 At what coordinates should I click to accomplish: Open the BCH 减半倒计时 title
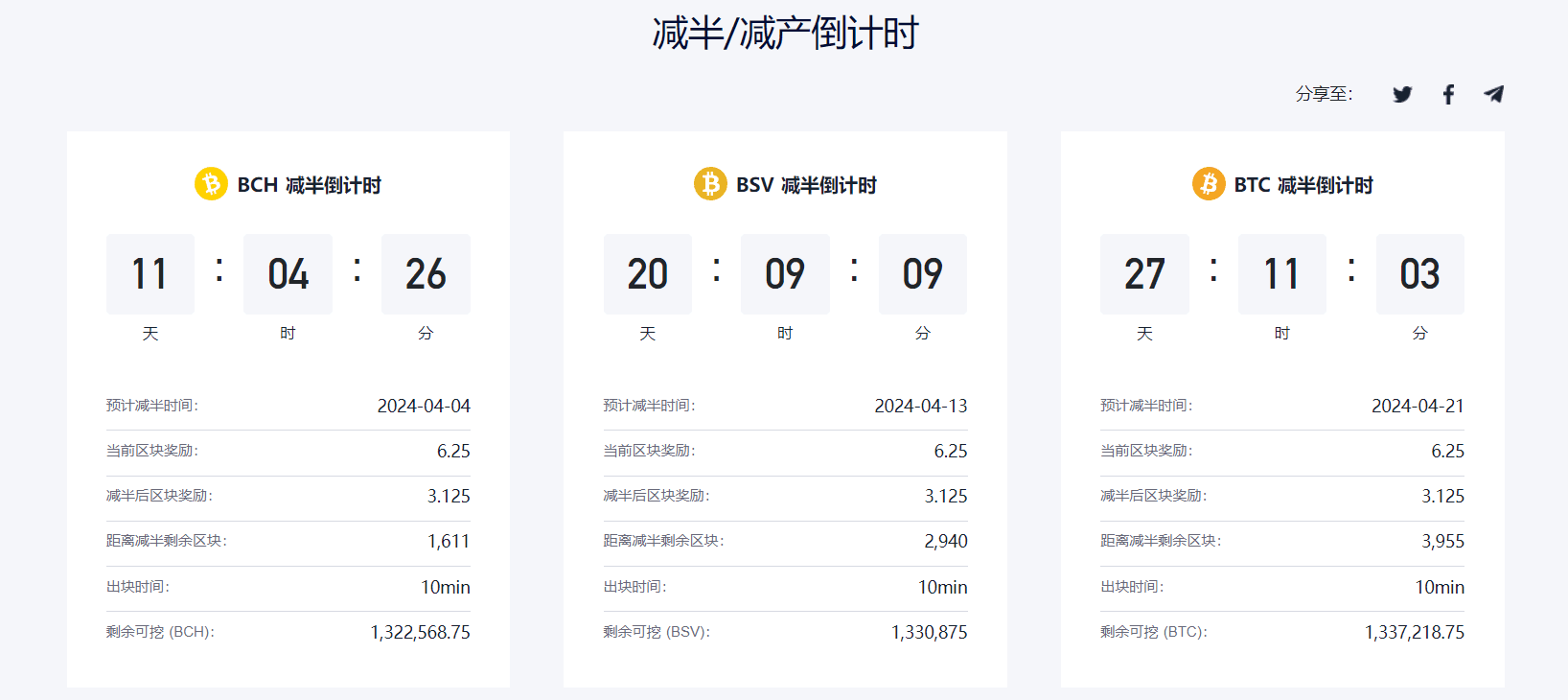point(309,185)
